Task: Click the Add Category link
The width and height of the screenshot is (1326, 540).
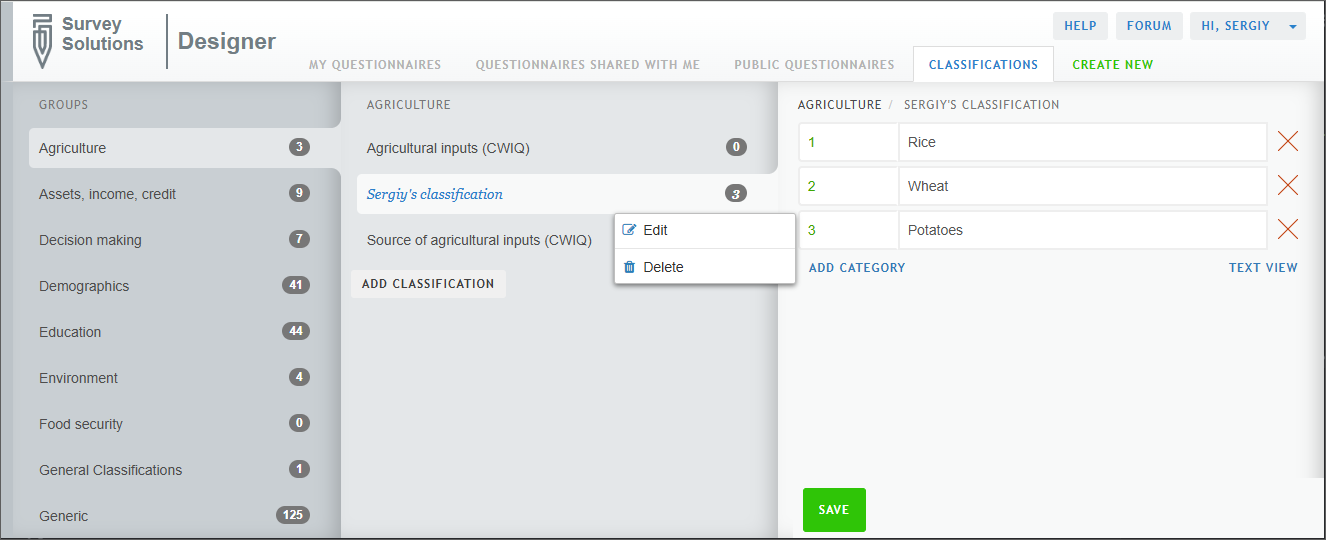Action: 857,268
